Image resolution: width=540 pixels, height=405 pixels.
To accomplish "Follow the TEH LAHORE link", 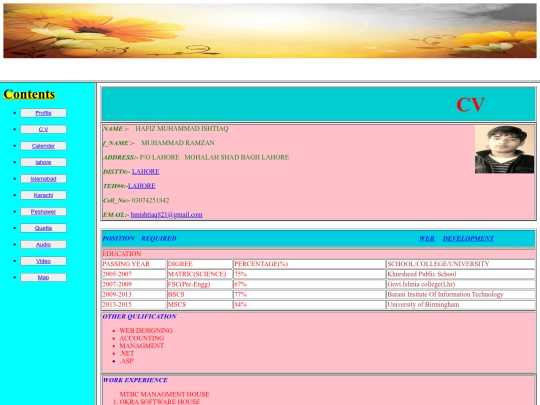I will tap(142, 186).
